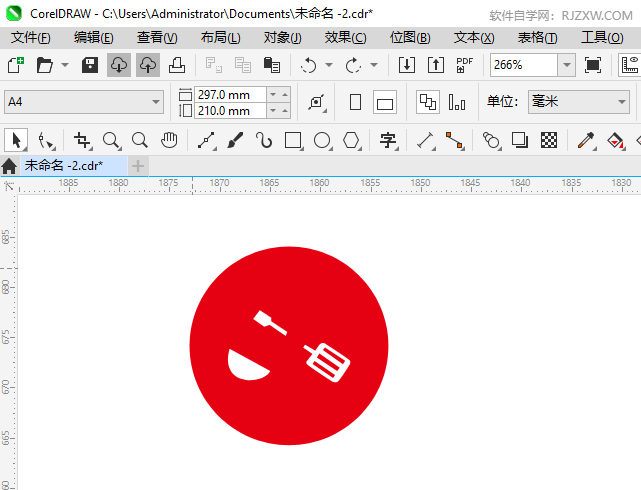The height and width of the screenshot is (490, 641).
Task: Open the undo history dropdown arrow
Action: pyautogui.click(x=329, y=65)
